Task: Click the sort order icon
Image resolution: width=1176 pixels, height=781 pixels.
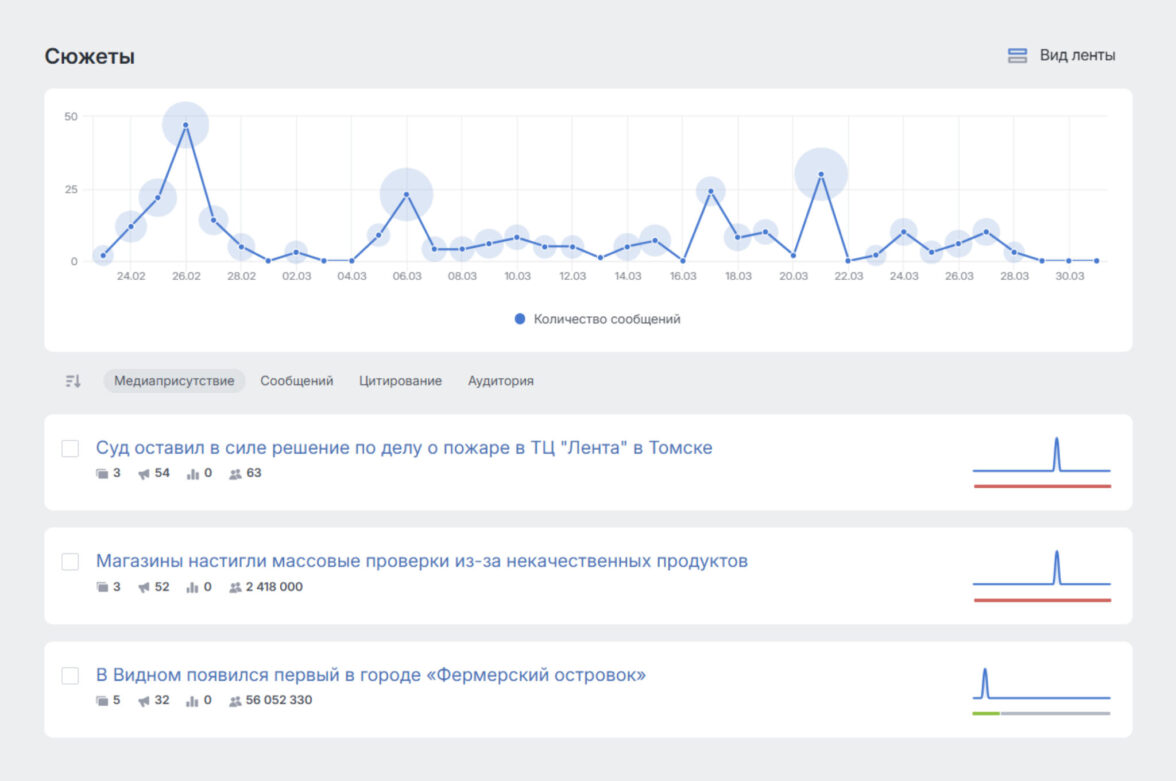Action: (73, 381)
